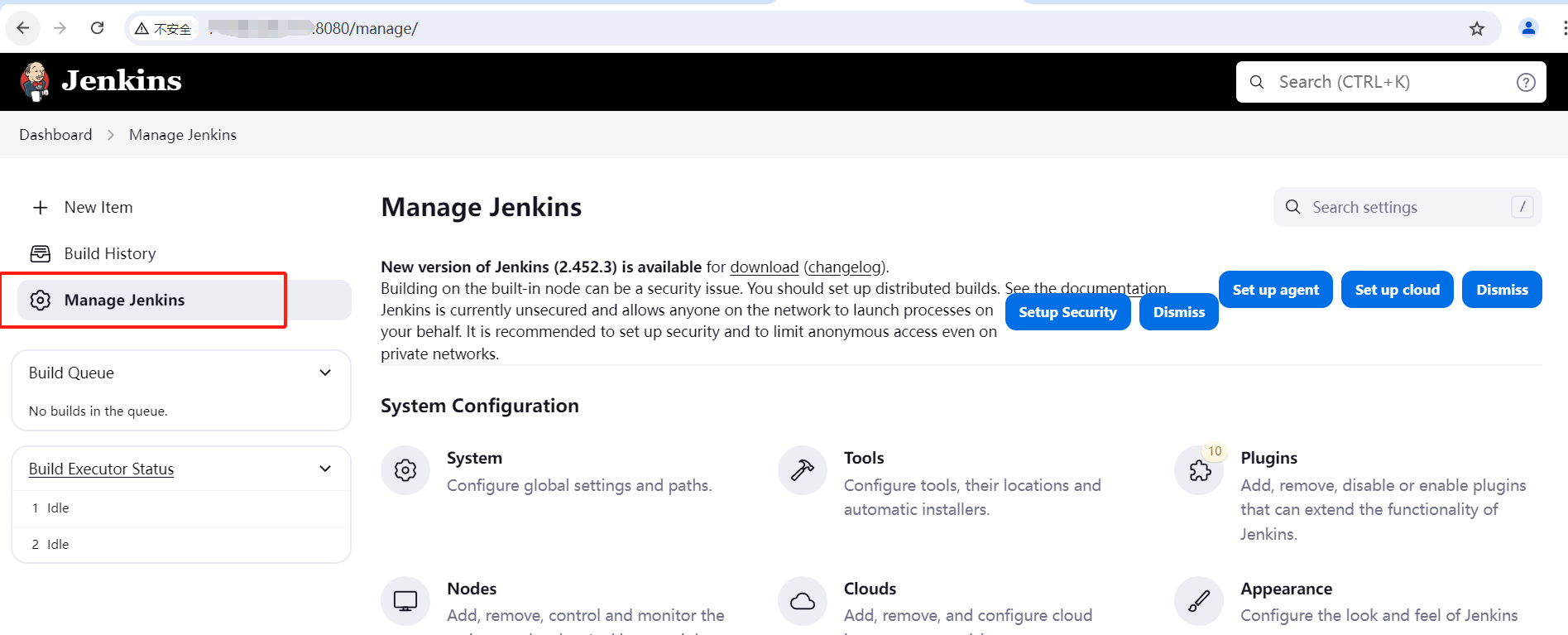This screenshot has height=635, width=1568.
Task: Reload the page with the refresh icon
Action: (97, 28)
